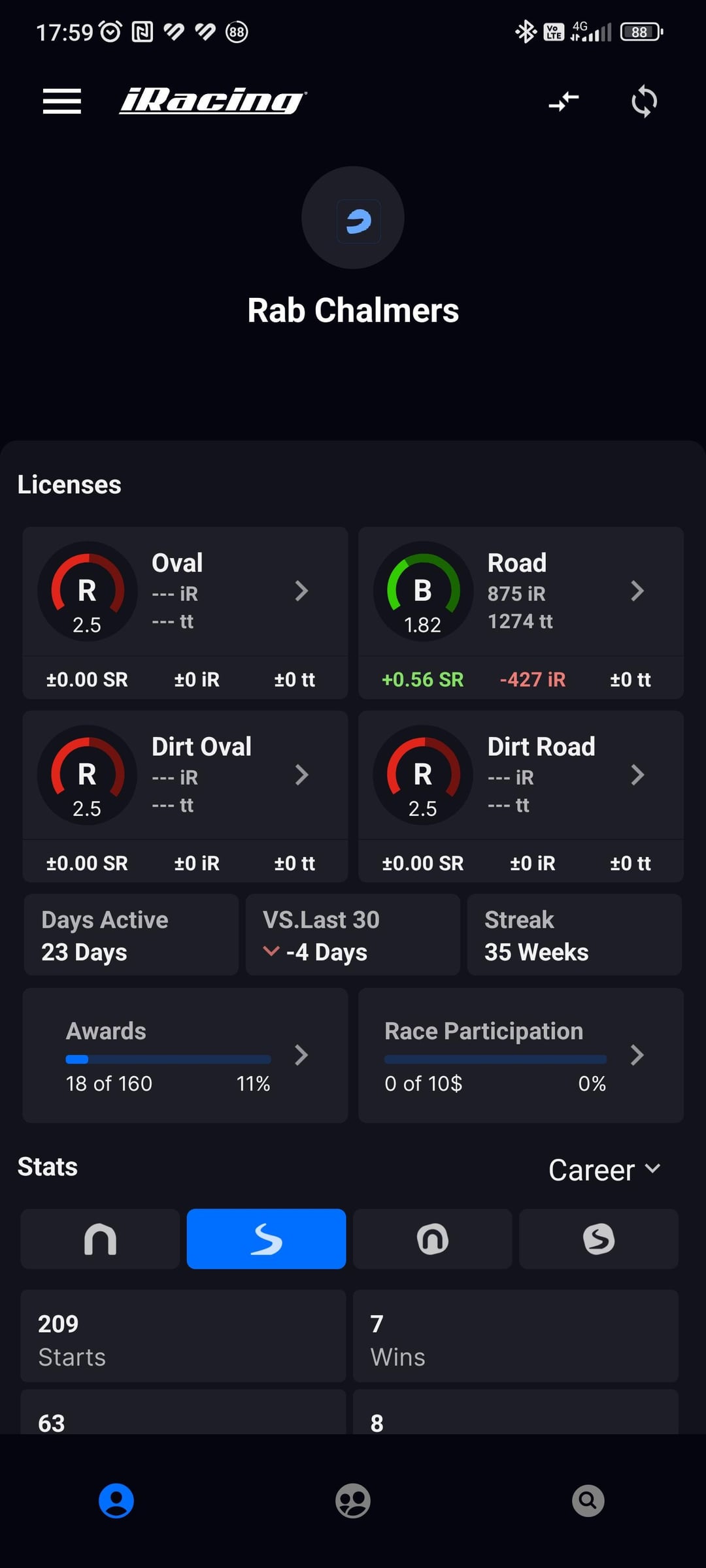Expand the Awards card chevron
Viewport: 706px width, 1568px height.
[301, 1054]
